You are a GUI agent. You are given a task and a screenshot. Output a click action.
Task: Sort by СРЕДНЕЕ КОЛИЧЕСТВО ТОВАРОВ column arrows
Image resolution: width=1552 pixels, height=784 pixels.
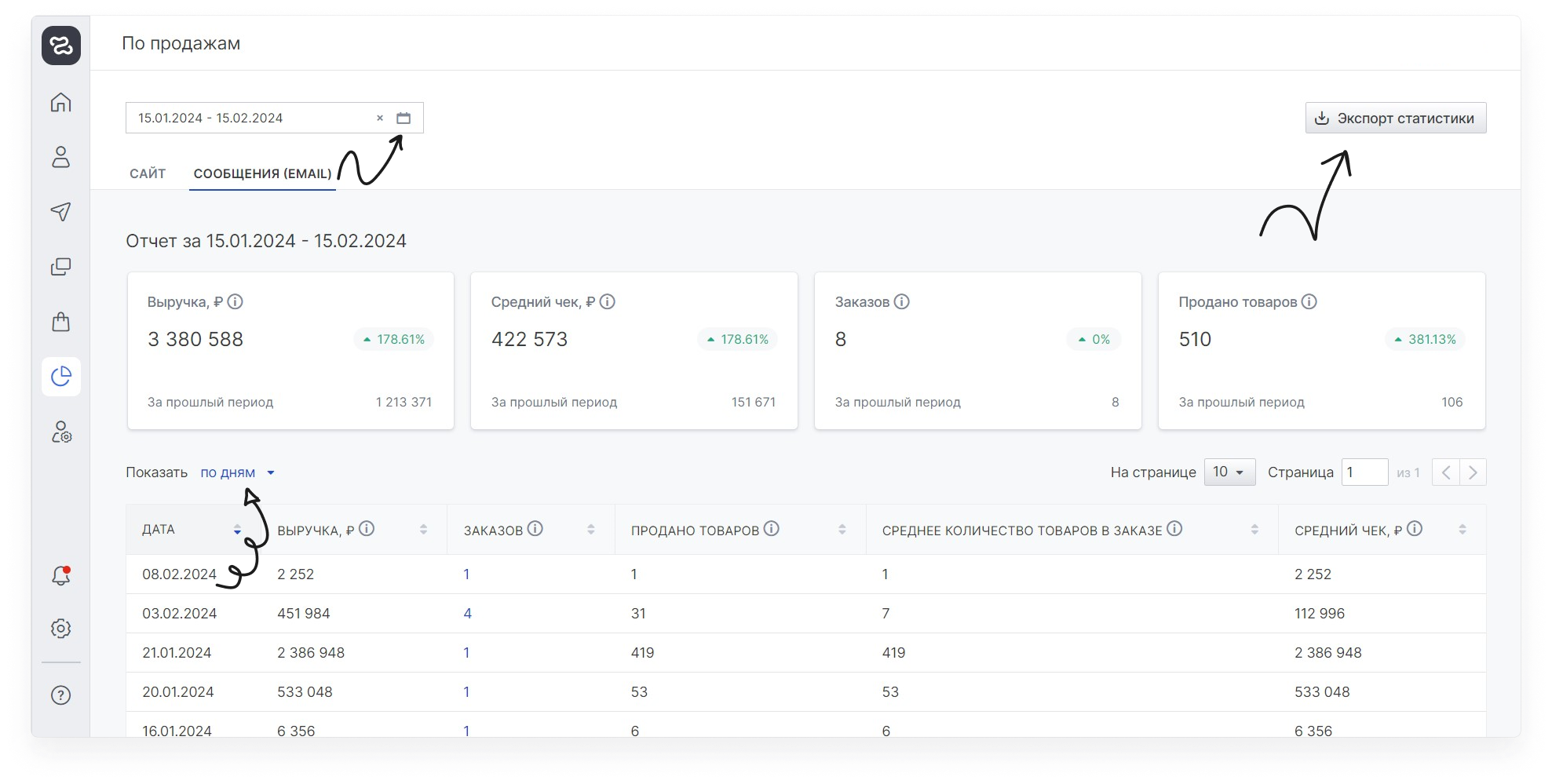(1254, 530)
